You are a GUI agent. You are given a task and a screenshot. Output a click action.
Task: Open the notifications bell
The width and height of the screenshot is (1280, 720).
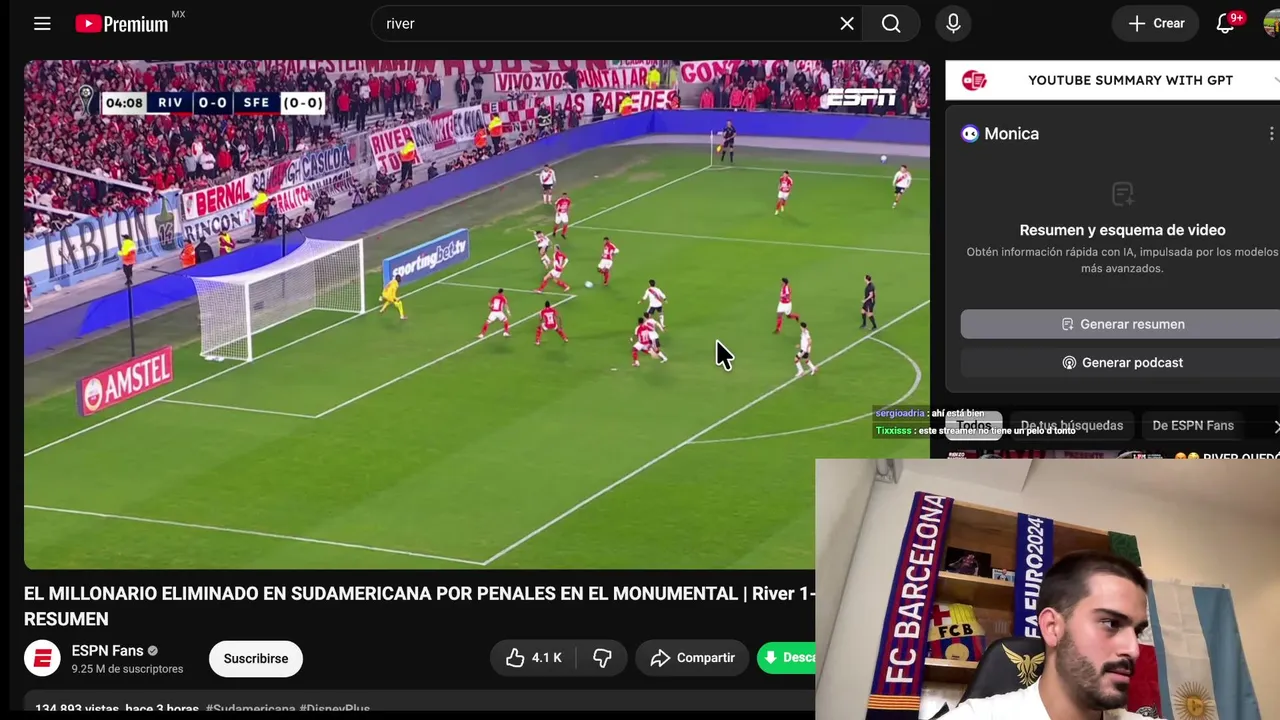1225,23
